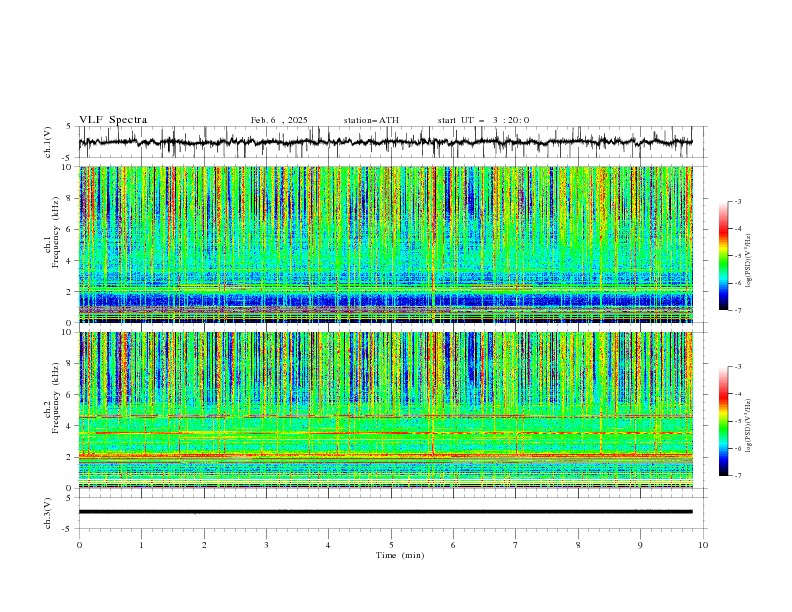Click the ch.1 color scale "log(PSD)(V²/Hz)" label
The height and width of the screenshot is (612, 792).
pos(749,261)
